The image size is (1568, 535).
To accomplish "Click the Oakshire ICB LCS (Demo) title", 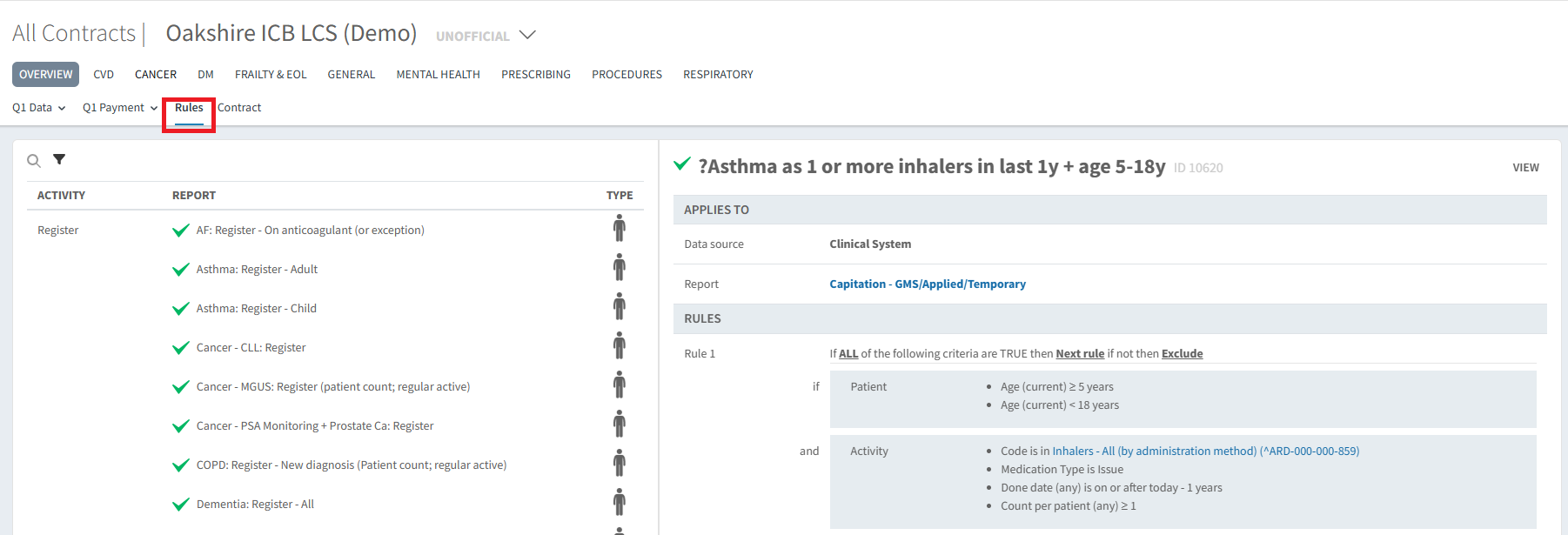I will click(291, 33).
